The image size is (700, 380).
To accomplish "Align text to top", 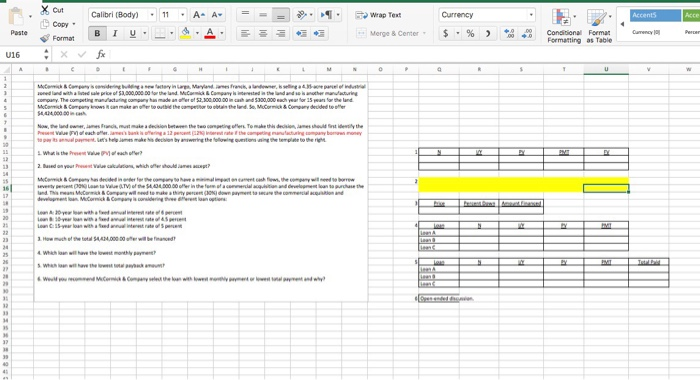I will pyautogui.click(x=245, y=15).
